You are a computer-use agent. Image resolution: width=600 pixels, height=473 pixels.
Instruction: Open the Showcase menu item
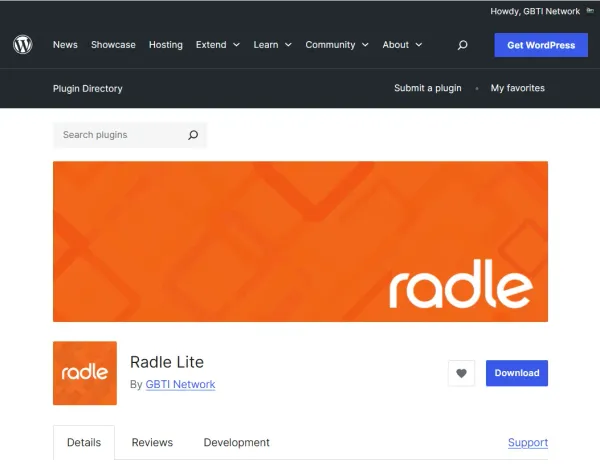coord(113,45)
